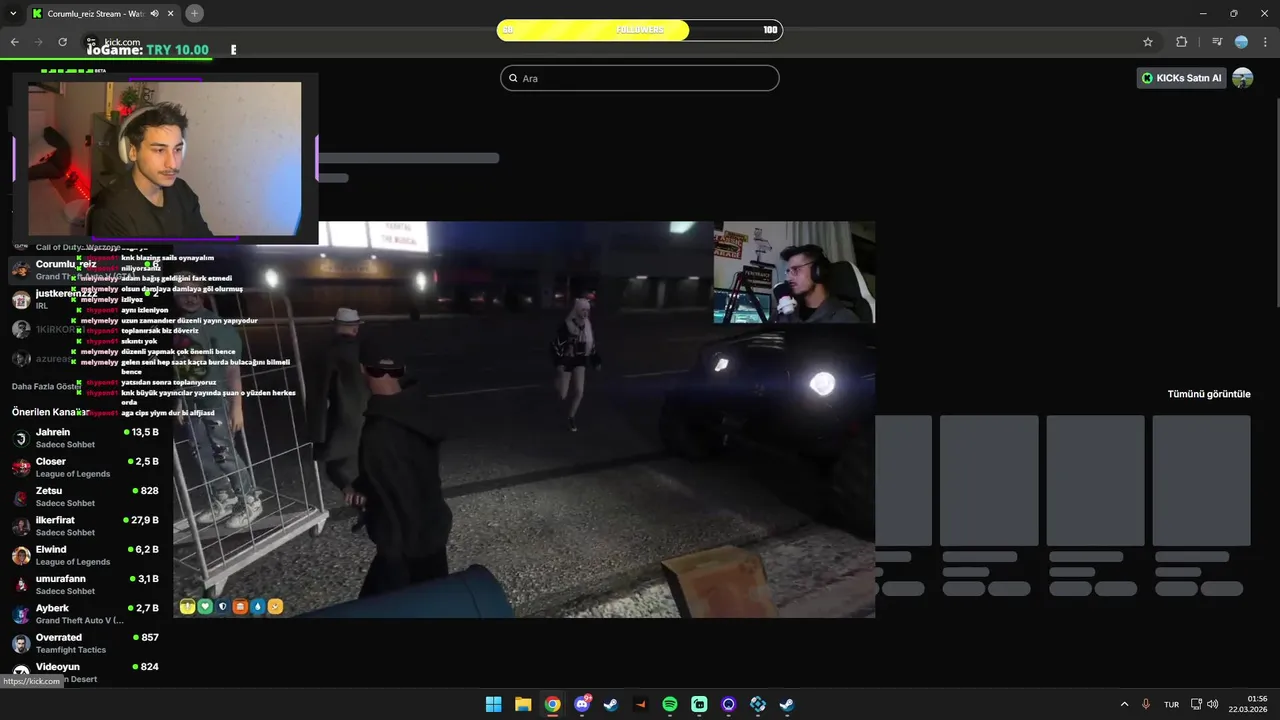Screen dimensions: 1280x720
Task: Open the Zetsu channel in sidebar
Action: [87, 496]
